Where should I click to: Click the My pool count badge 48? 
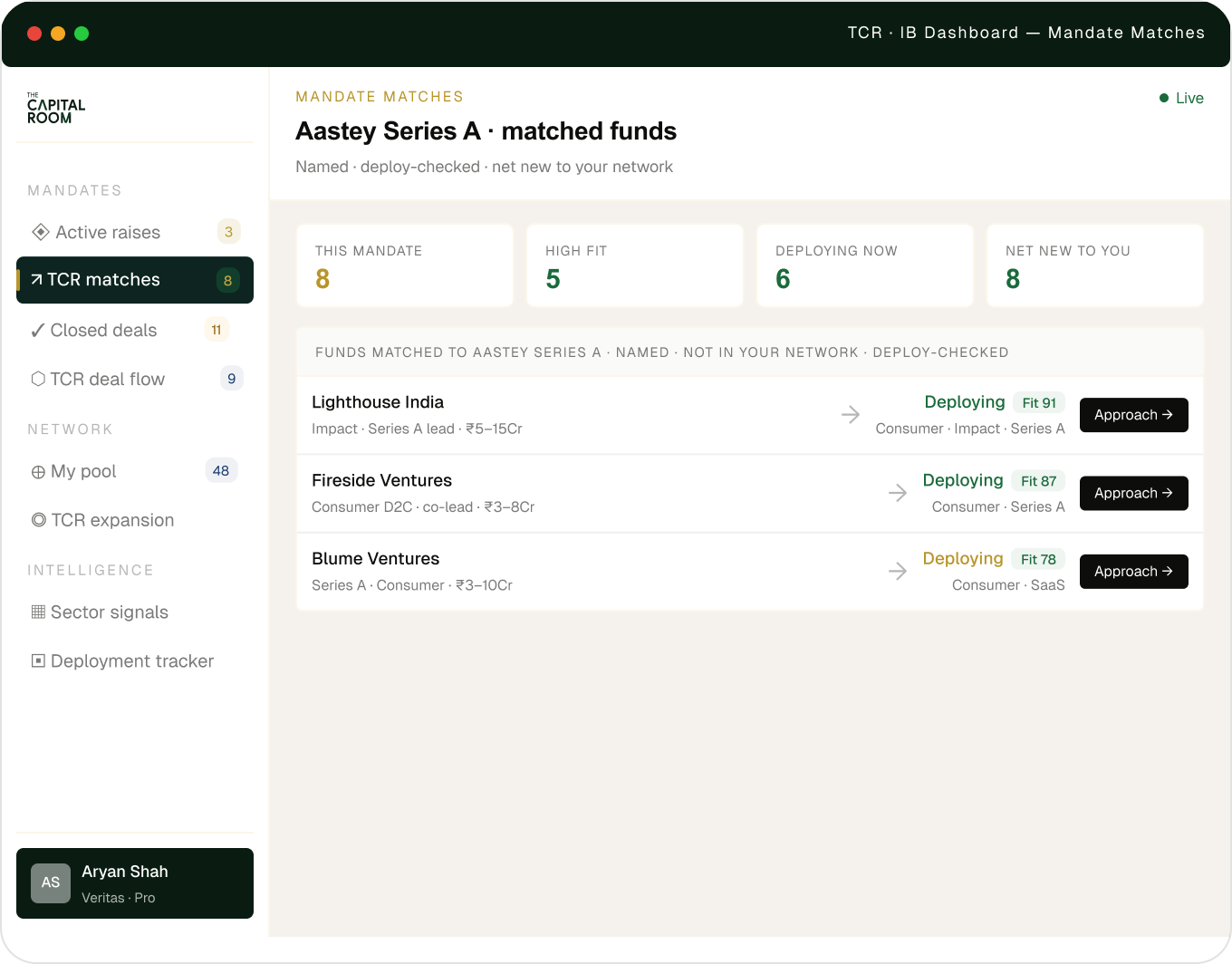pyautogui.click(x=221, y=471)
